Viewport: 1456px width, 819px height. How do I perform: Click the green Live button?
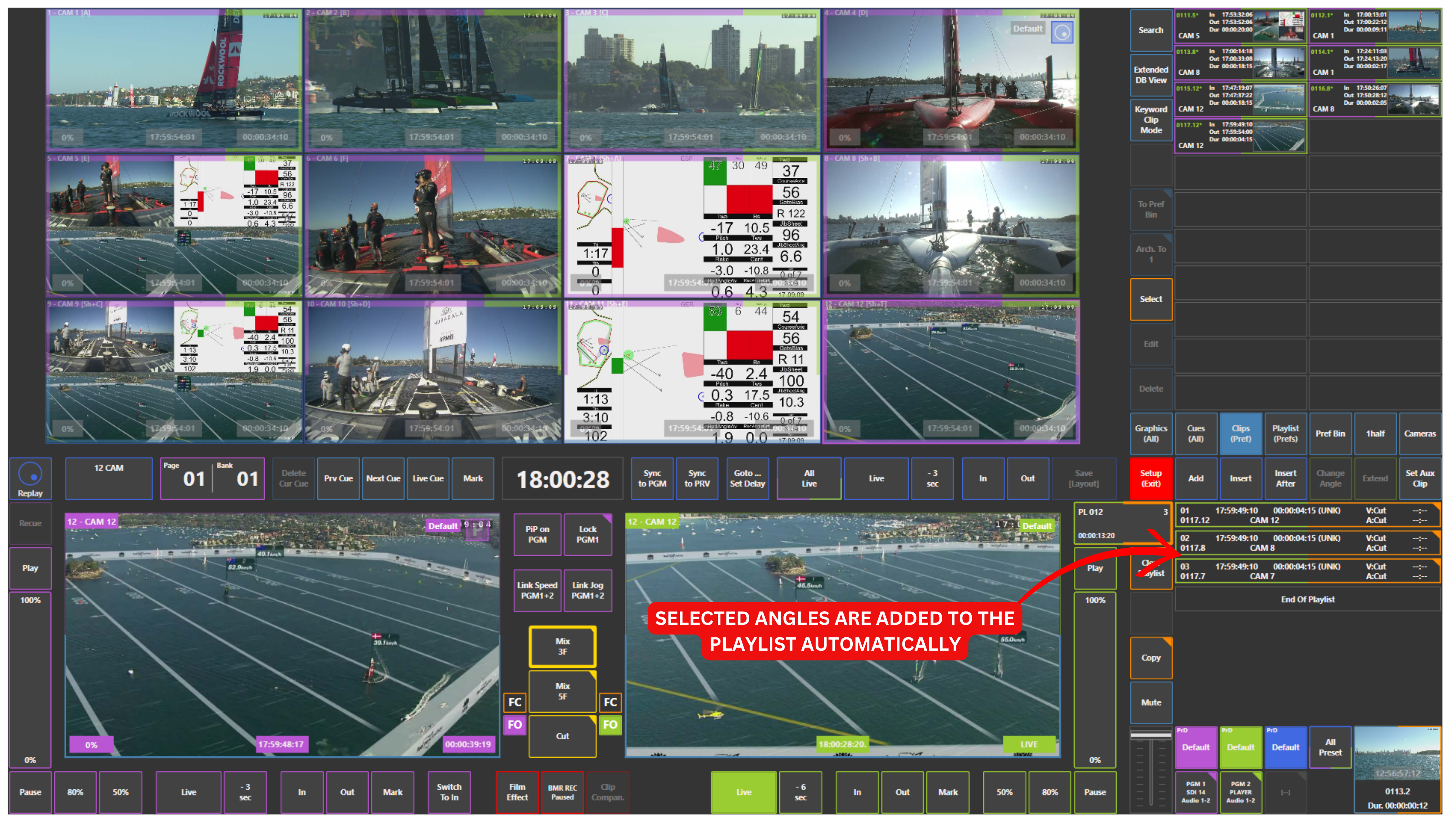tap(744, 792)
